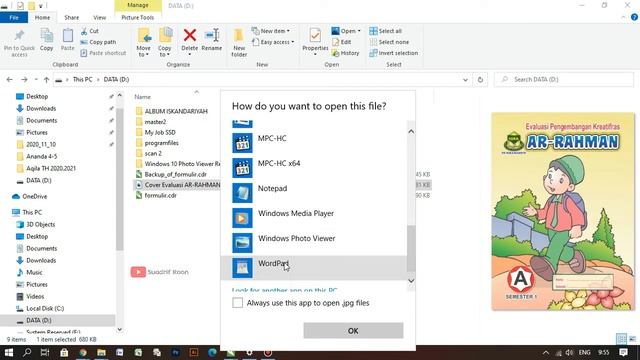Switch to the Share tab

pos(71,18)
